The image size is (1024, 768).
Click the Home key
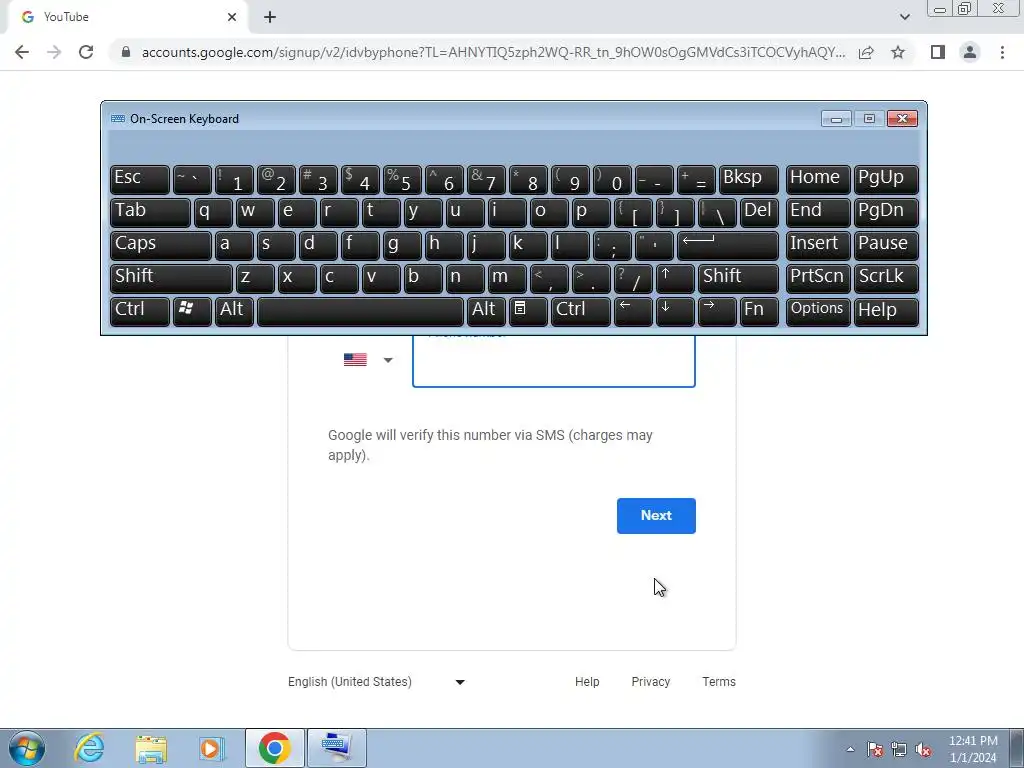point(818,179)
